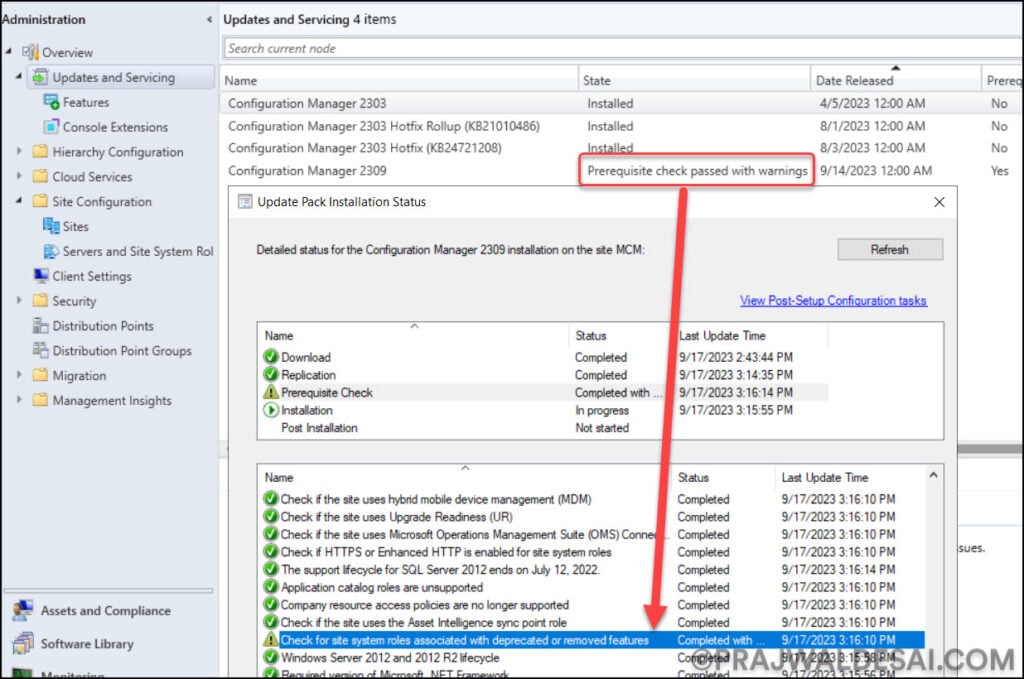
Task: Click the warning icon on deprecated features check
Action: click(270, 639)
